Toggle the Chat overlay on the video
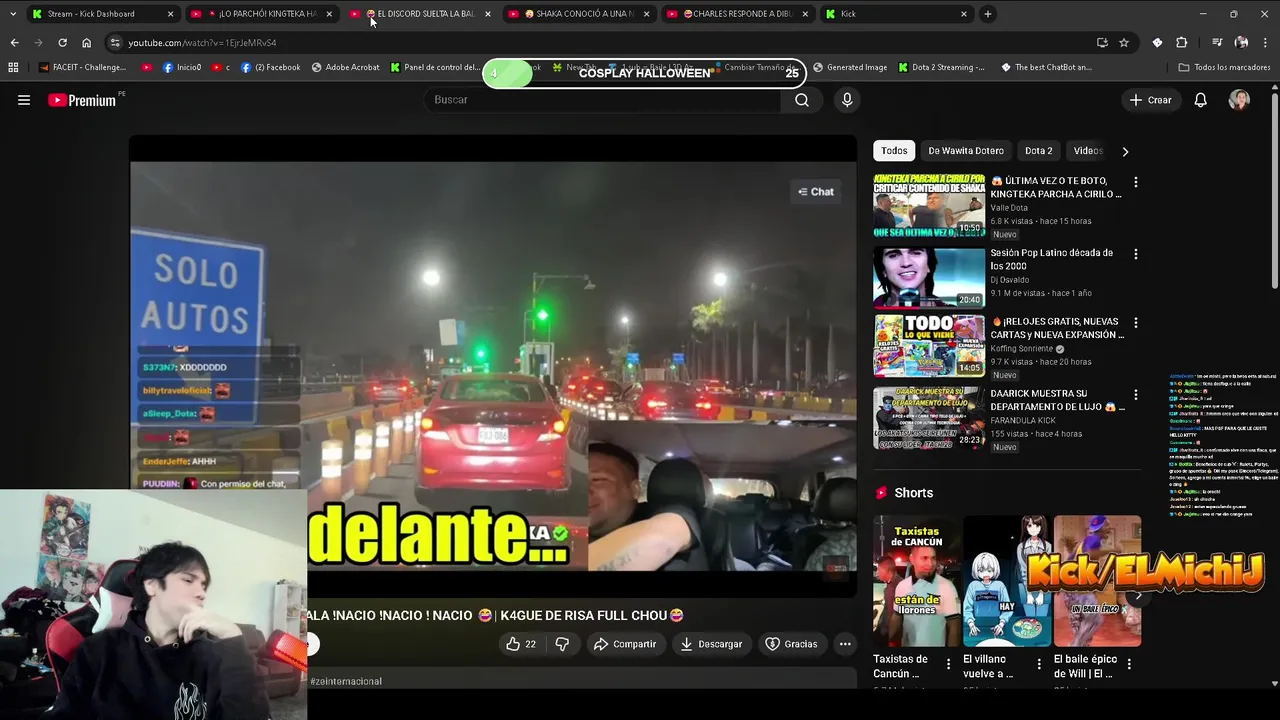Screen dimensions: 1280x720 tap(816, 192)
